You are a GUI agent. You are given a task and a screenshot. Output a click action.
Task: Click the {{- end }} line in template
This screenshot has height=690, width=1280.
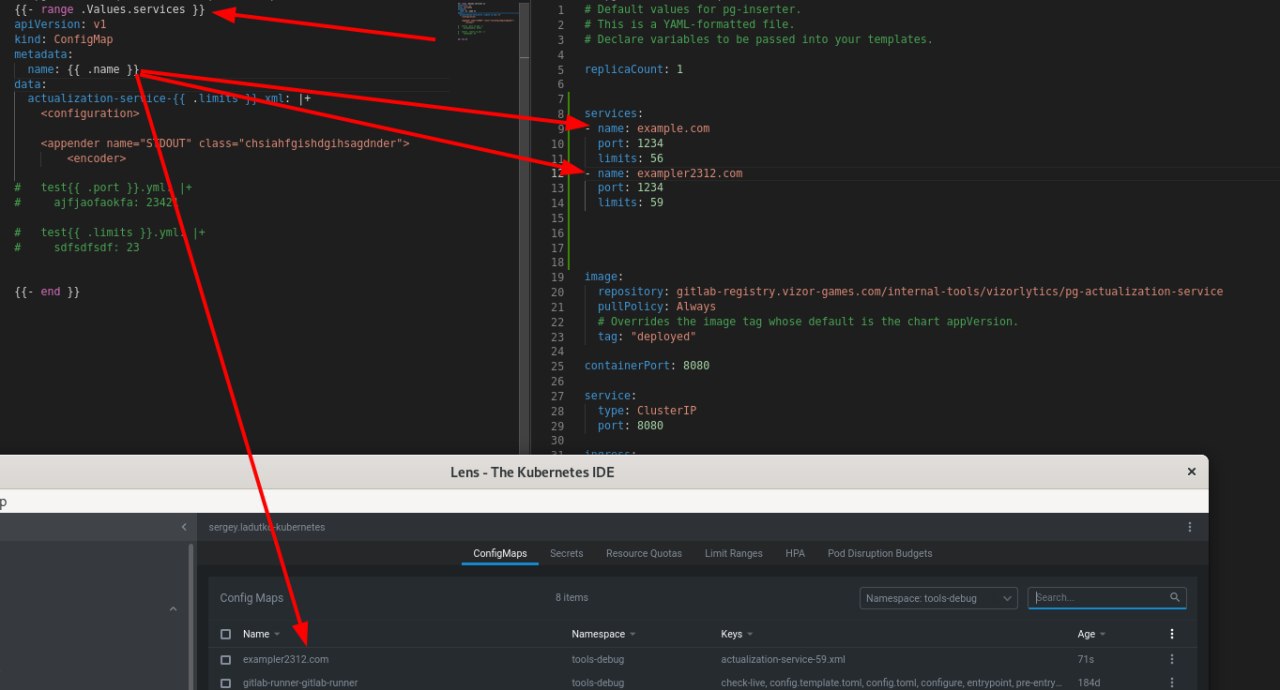47,292
